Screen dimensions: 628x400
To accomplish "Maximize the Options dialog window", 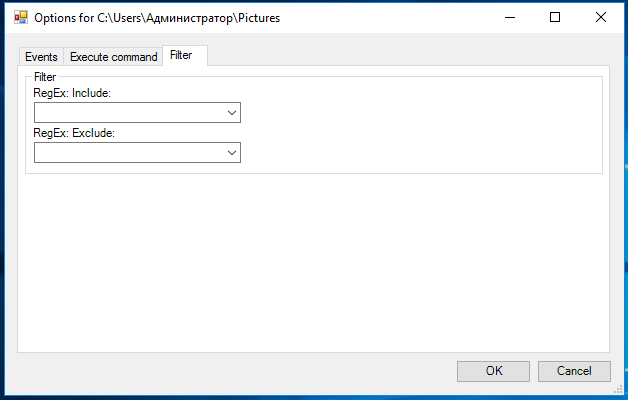I will click(x=555, y=17).
